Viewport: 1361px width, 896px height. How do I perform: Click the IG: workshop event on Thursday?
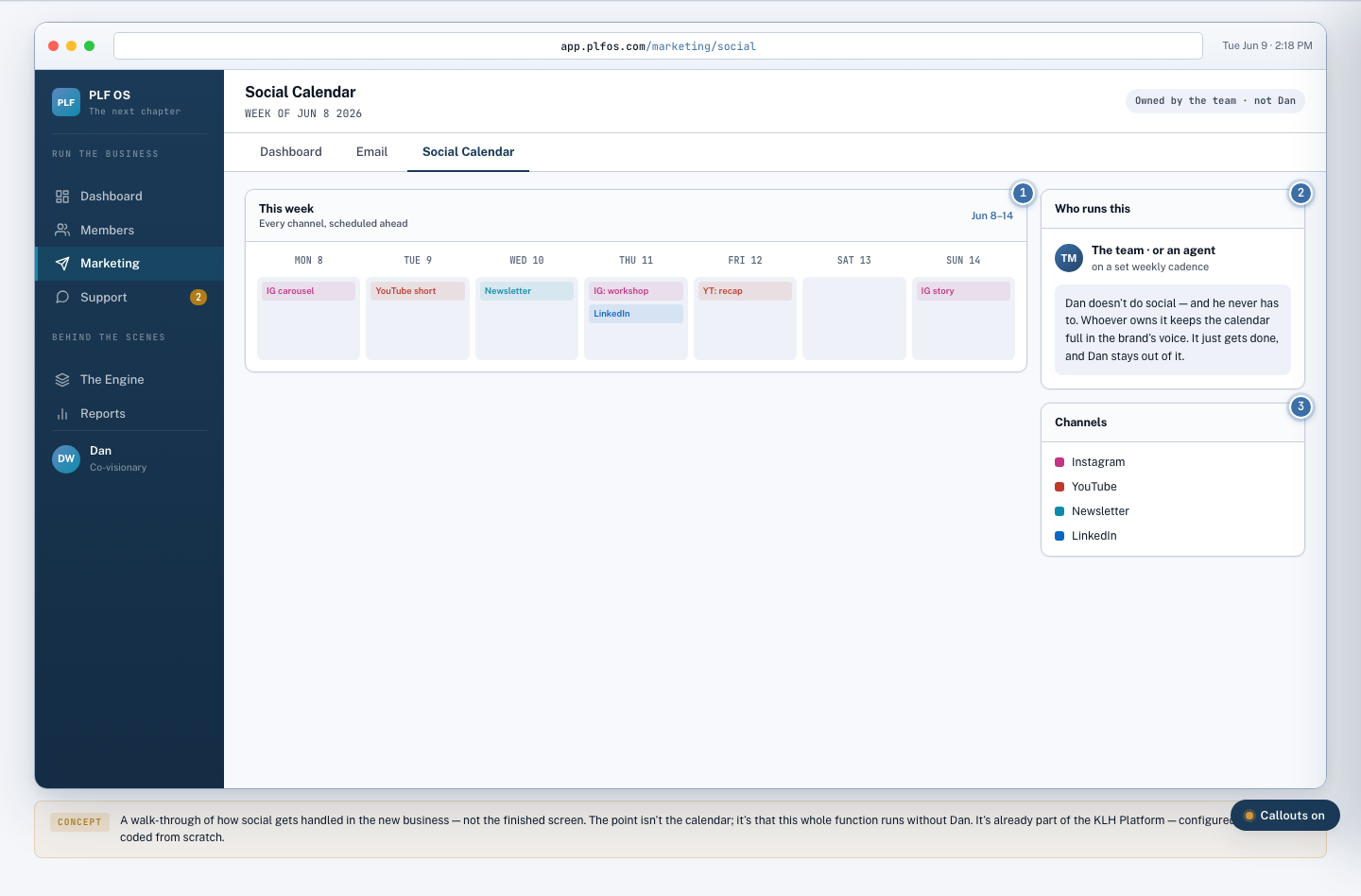pos(636,291)
